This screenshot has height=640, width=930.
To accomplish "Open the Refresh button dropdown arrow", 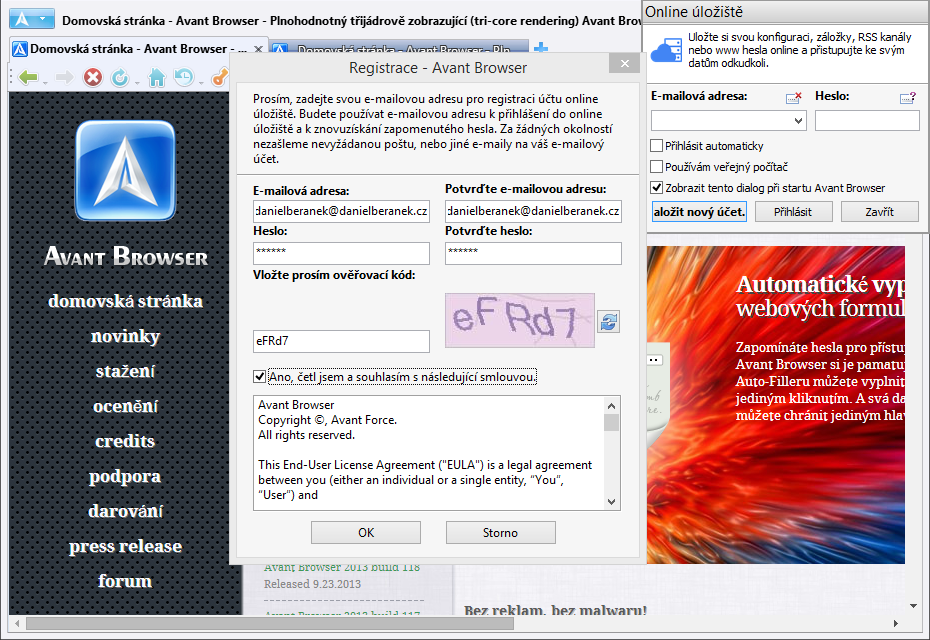I will coord(137,82).
